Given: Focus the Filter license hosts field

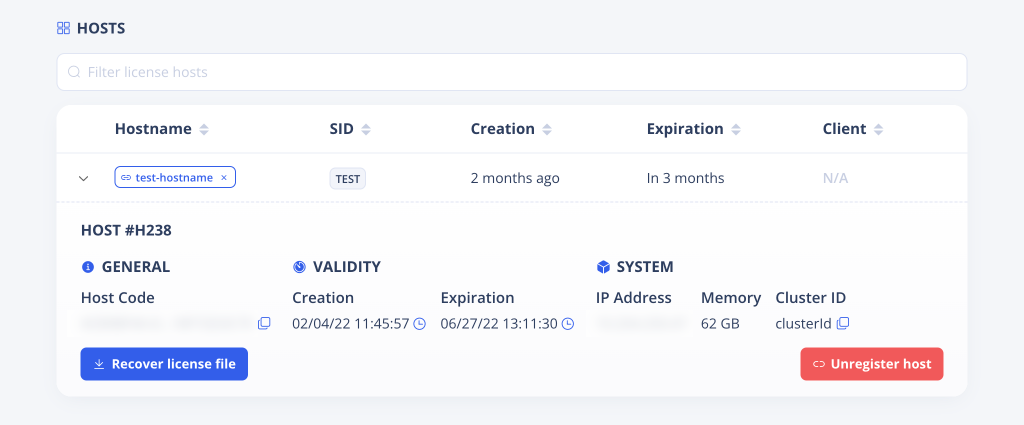Looking at the screenshot, I should (520, 72).
